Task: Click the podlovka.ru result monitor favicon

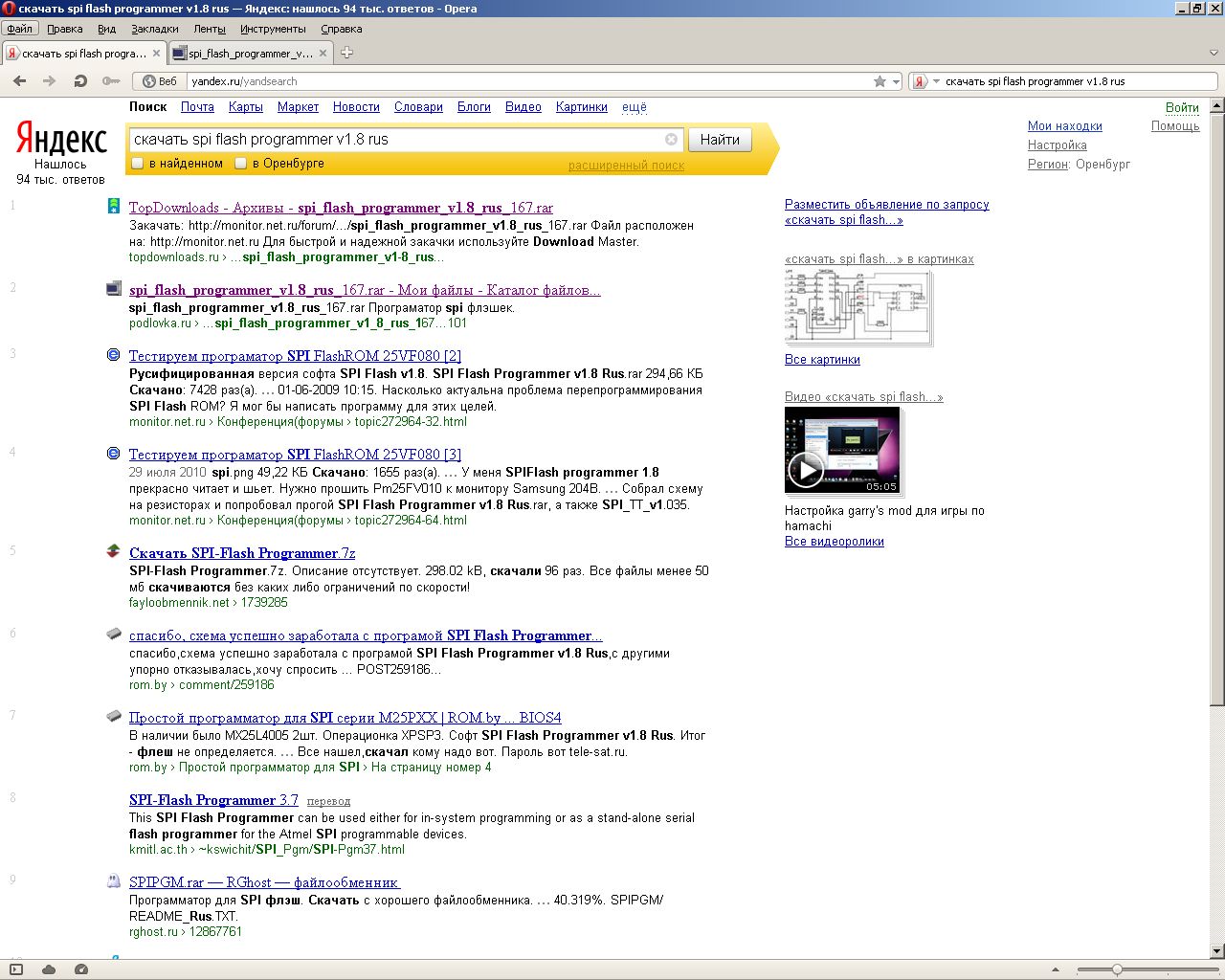Action: click(114, 288)
